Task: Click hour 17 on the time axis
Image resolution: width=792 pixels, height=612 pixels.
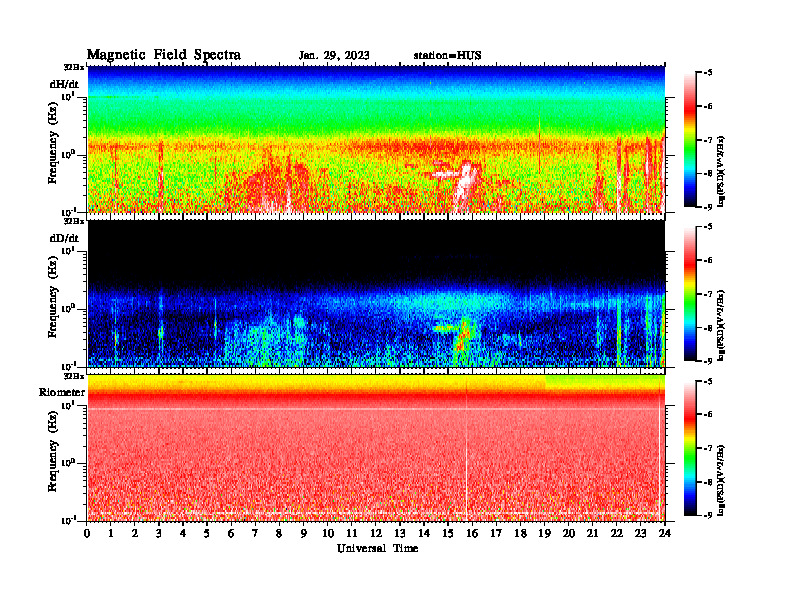Action: click(496, 534)
